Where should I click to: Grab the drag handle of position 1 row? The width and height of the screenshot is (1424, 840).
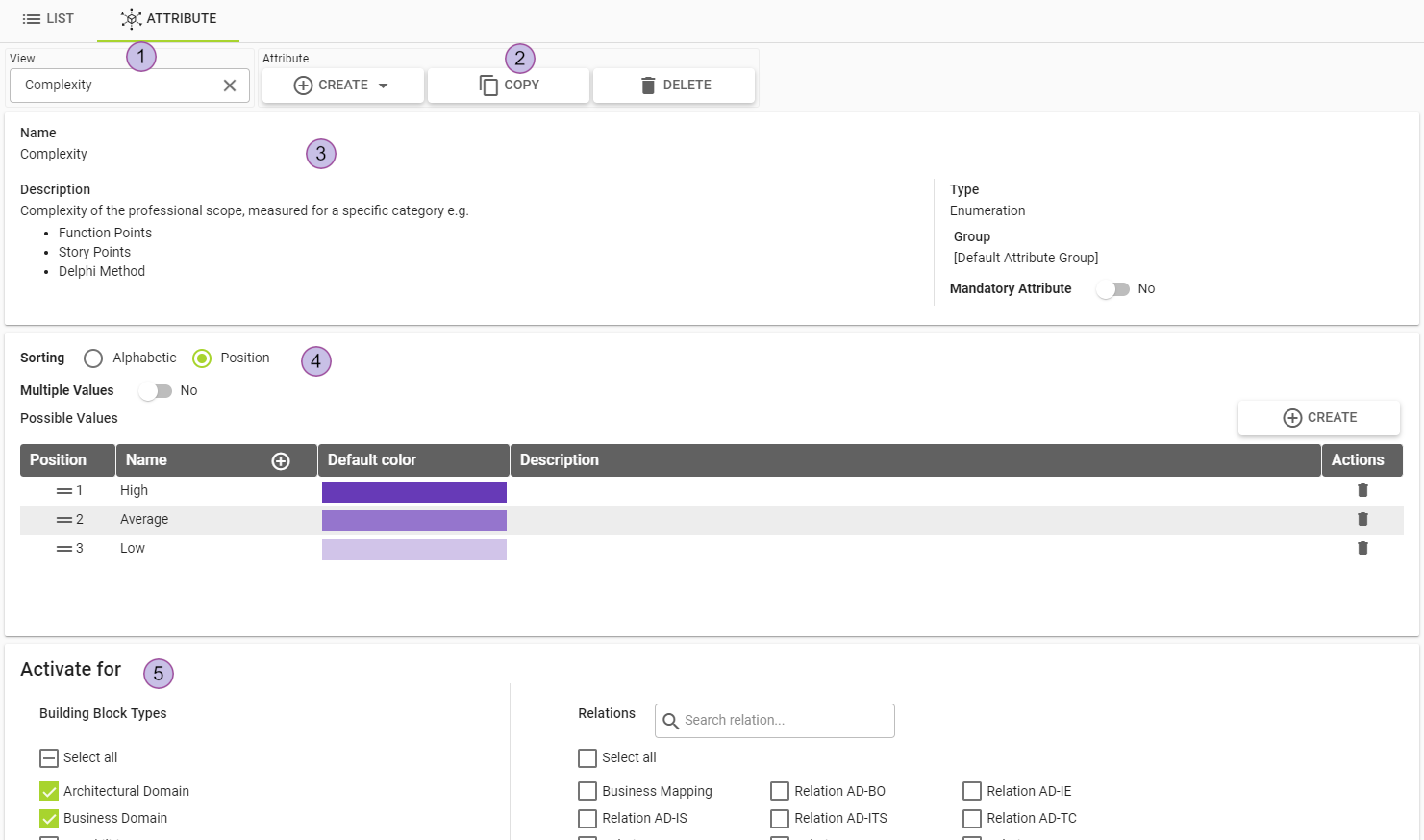tap(64, 491)
